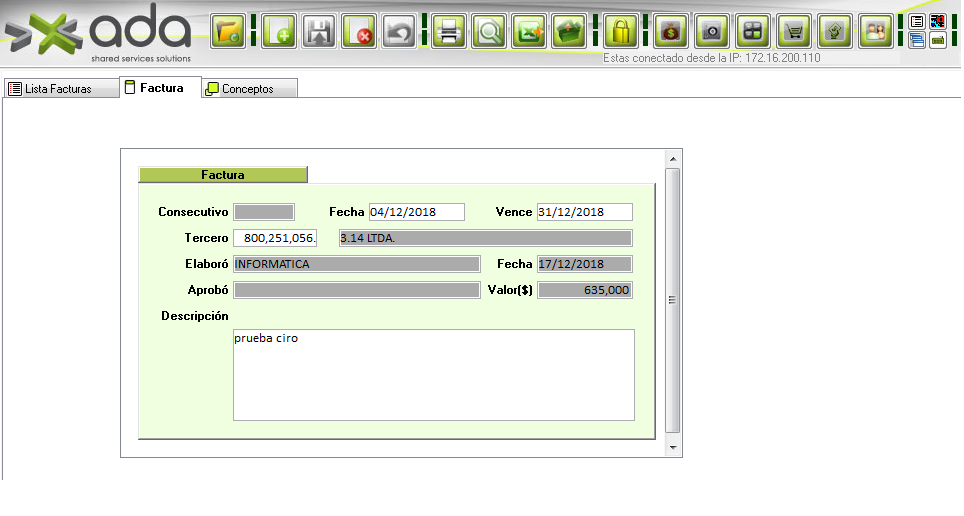Open the Conceptos tab
Screen dimensions: 964x516
click(250, 89)
